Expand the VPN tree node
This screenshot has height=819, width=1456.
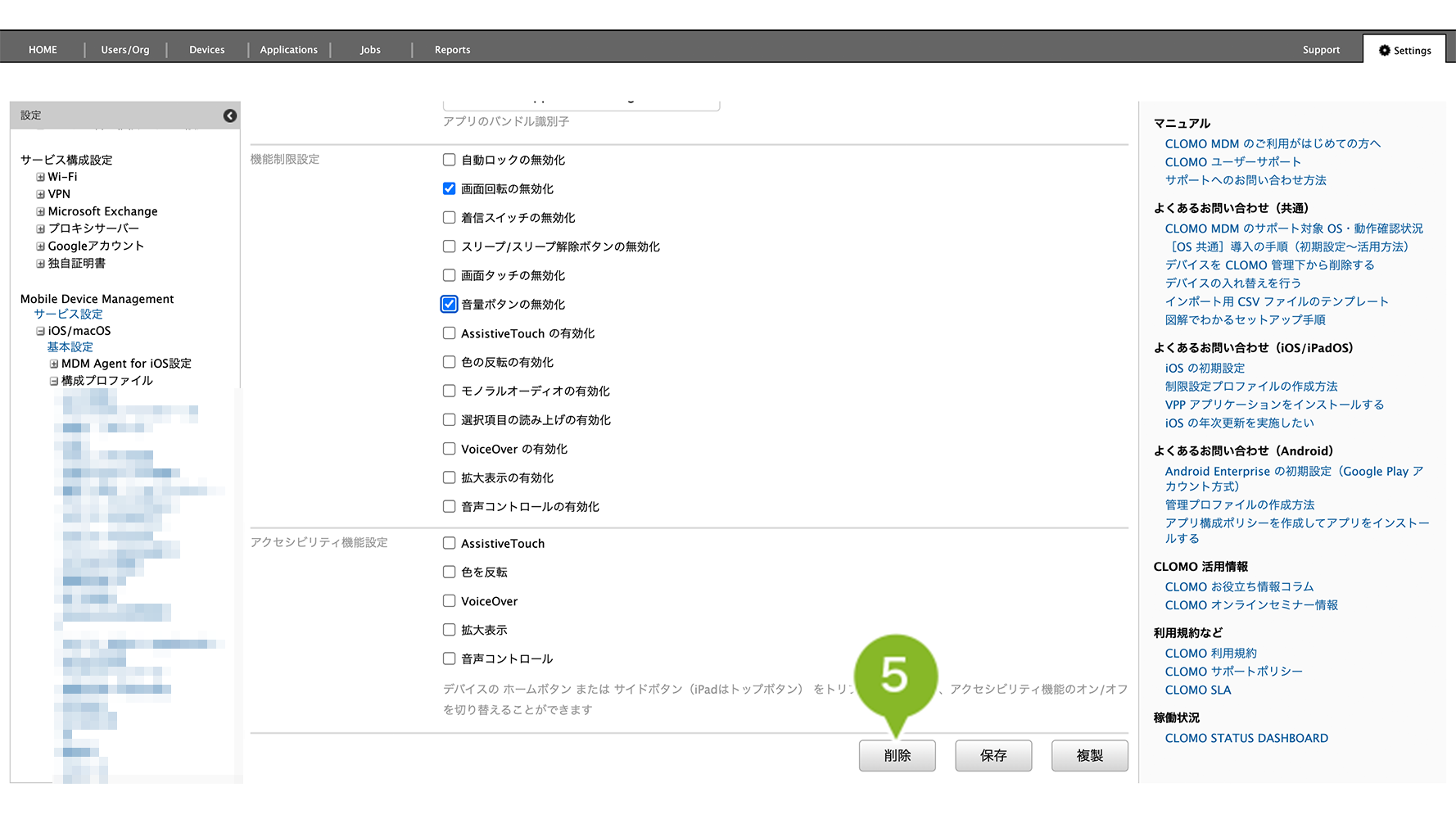tap(40, 194)
